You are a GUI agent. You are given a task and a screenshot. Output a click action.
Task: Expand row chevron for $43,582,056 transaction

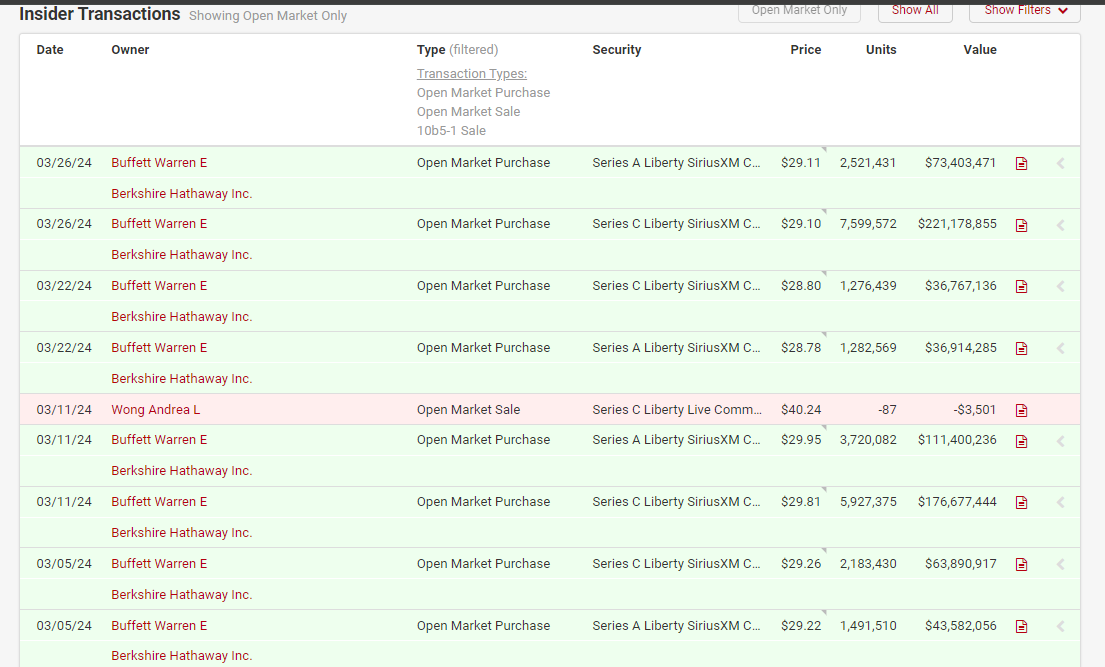click(1061, 626)
